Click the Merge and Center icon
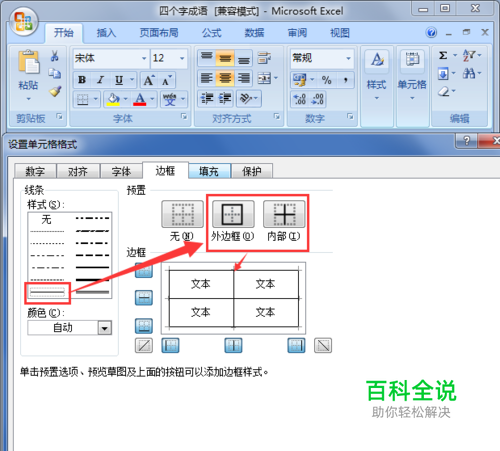 click(x=264, y=79)
